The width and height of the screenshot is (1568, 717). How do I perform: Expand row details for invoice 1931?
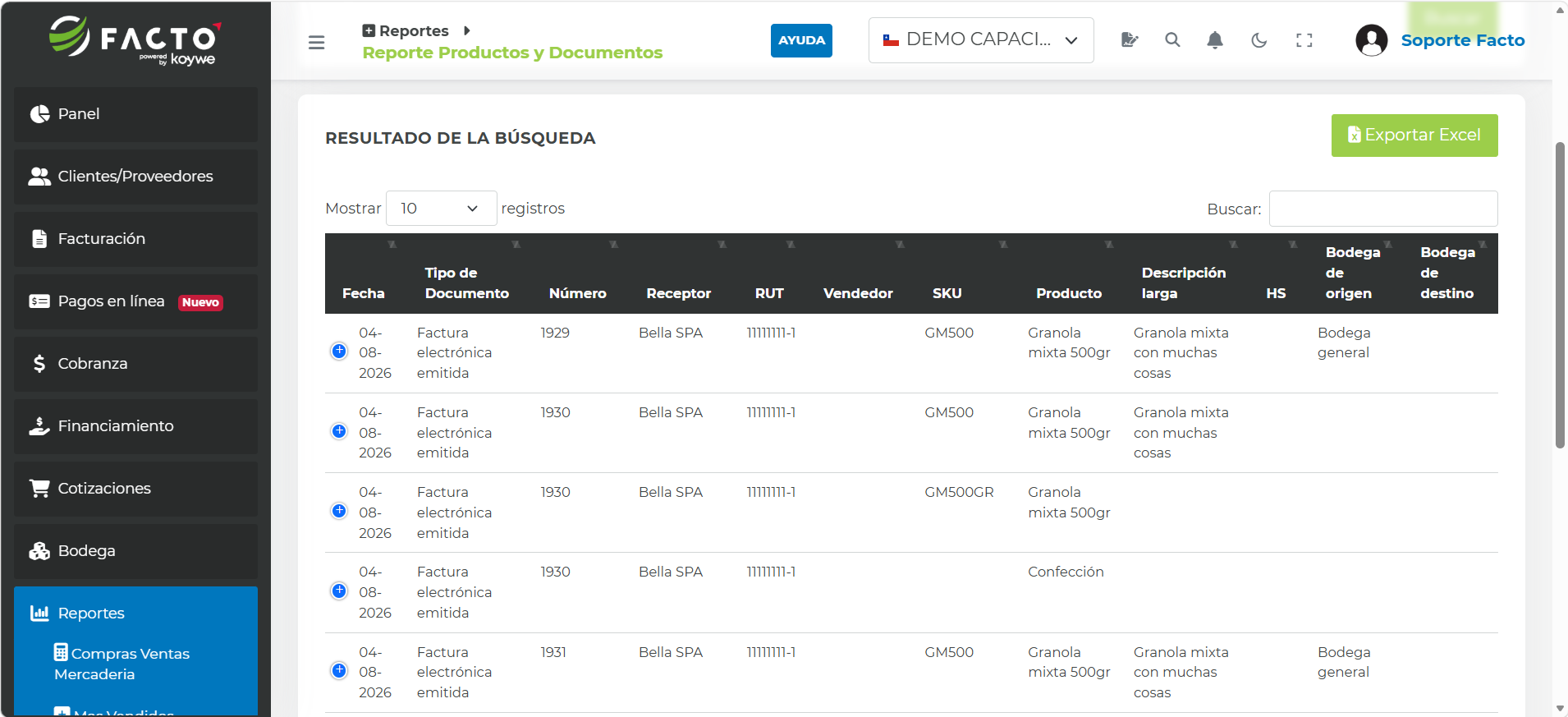[339, 670]
